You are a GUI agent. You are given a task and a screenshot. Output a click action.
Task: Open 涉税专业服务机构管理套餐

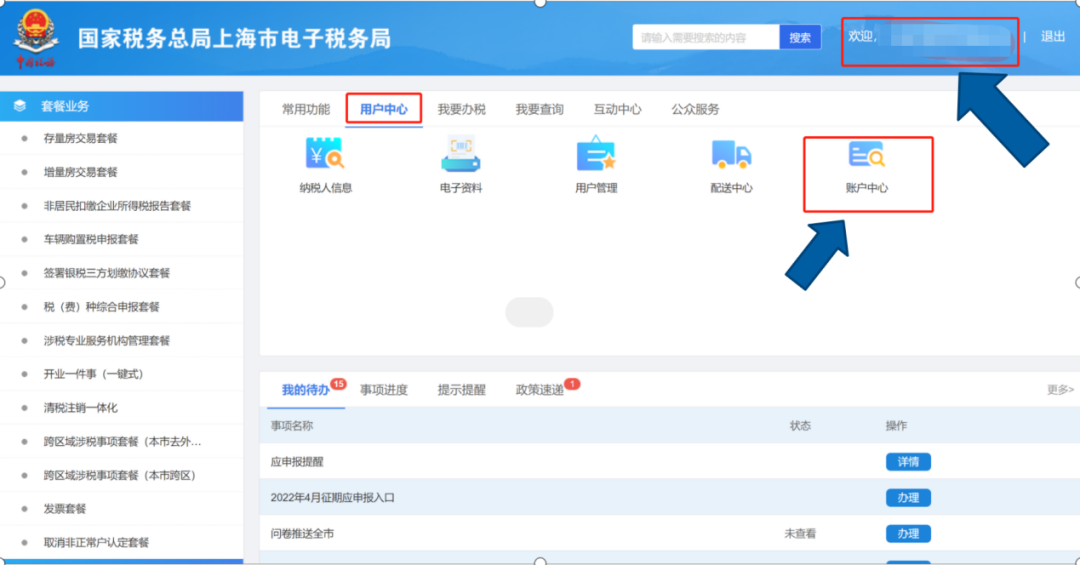tap(107, 340)
